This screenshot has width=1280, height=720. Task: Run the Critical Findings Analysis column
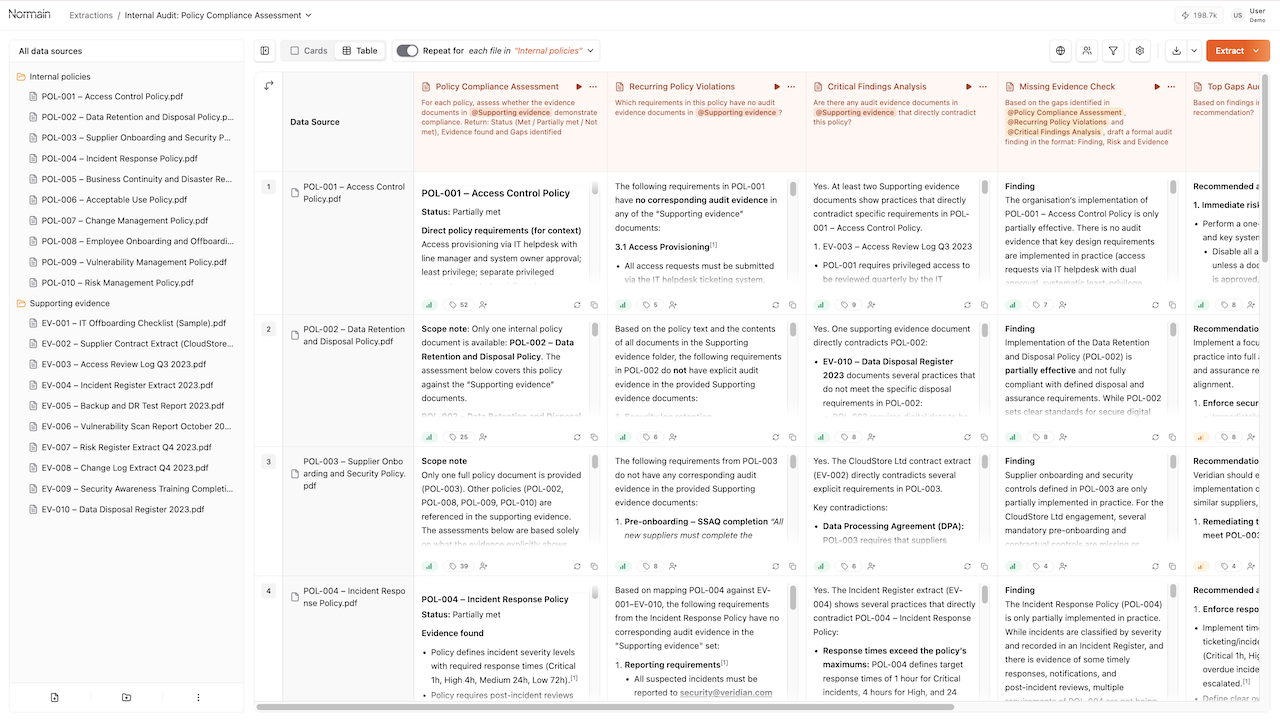[968, 87]
